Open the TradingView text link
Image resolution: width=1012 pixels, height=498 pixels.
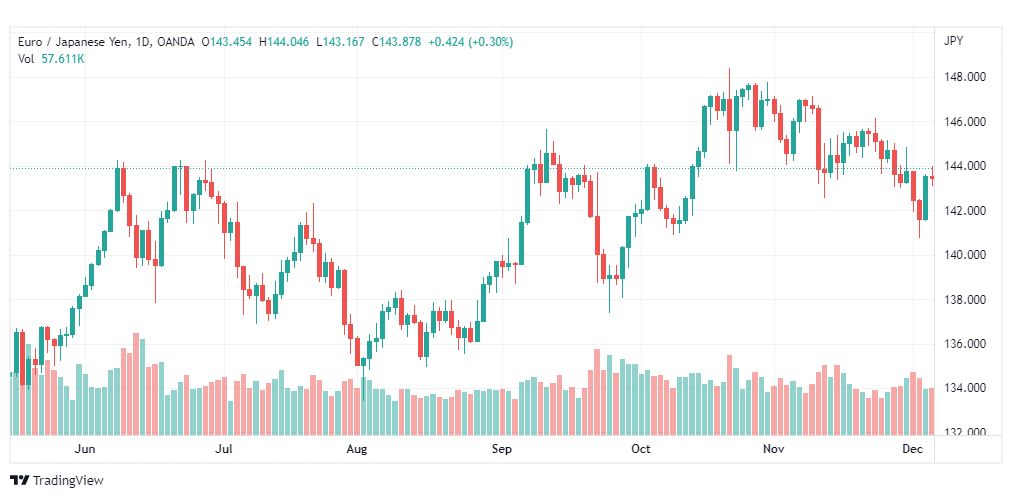pos(68,481)
